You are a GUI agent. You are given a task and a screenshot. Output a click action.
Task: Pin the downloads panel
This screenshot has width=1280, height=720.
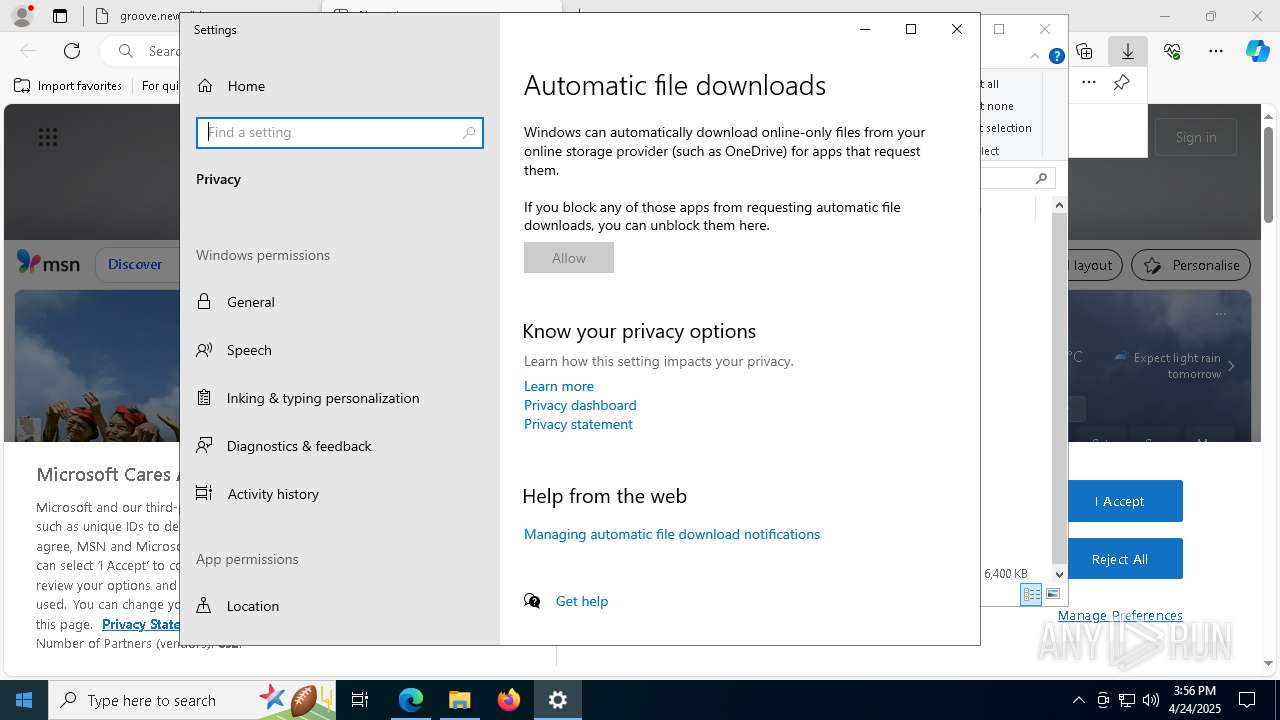(1122, 83)
